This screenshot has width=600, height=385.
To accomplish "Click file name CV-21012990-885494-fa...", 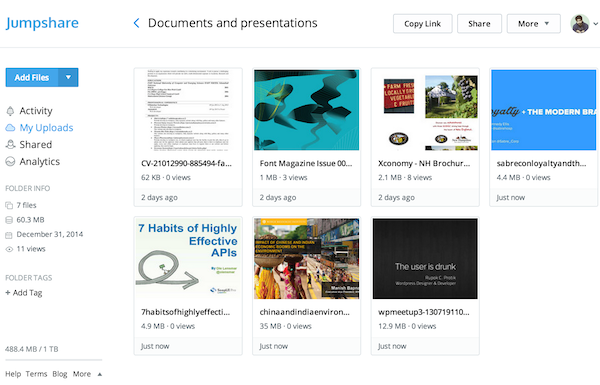I will pos(186,163).
